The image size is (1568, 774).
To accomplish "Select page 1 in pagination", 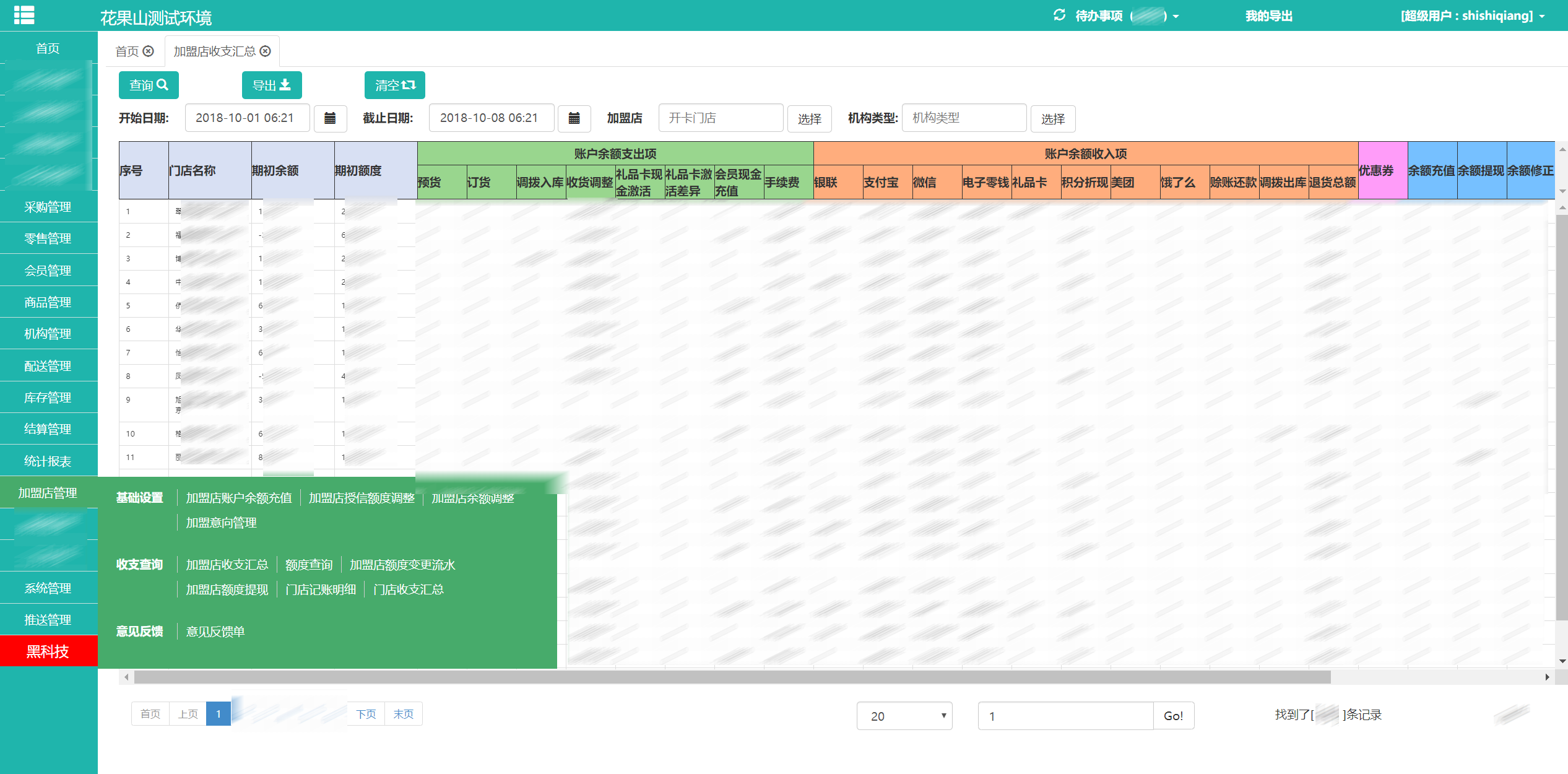I will pos(219,714).
